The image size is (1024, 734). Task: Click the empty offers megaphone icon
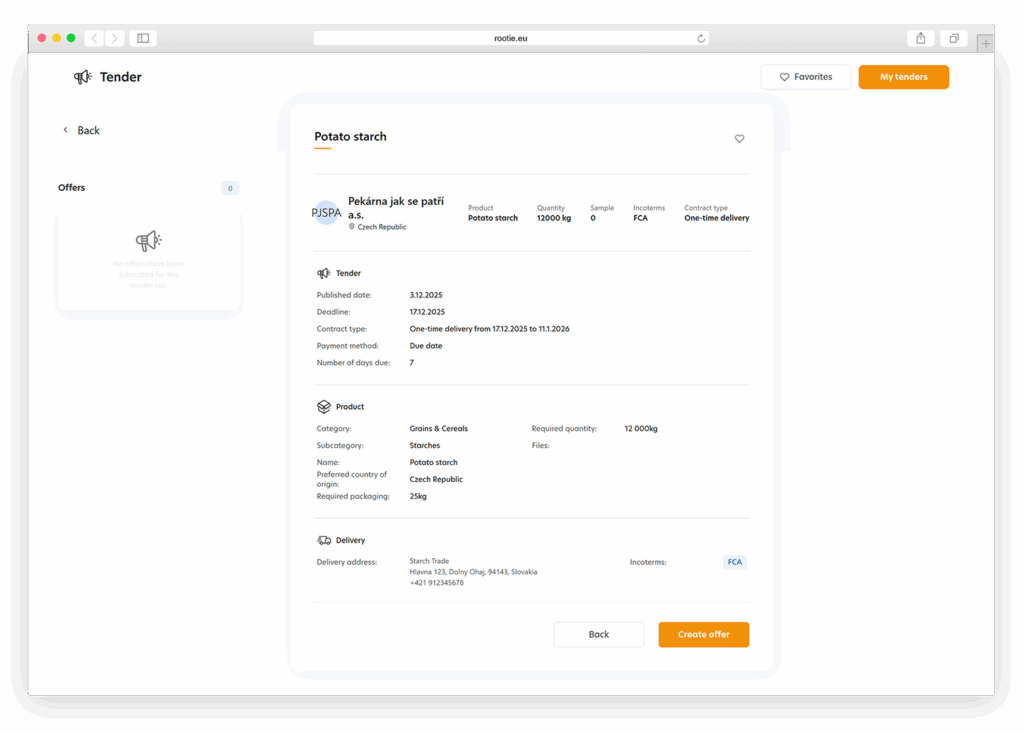(148, 241)
